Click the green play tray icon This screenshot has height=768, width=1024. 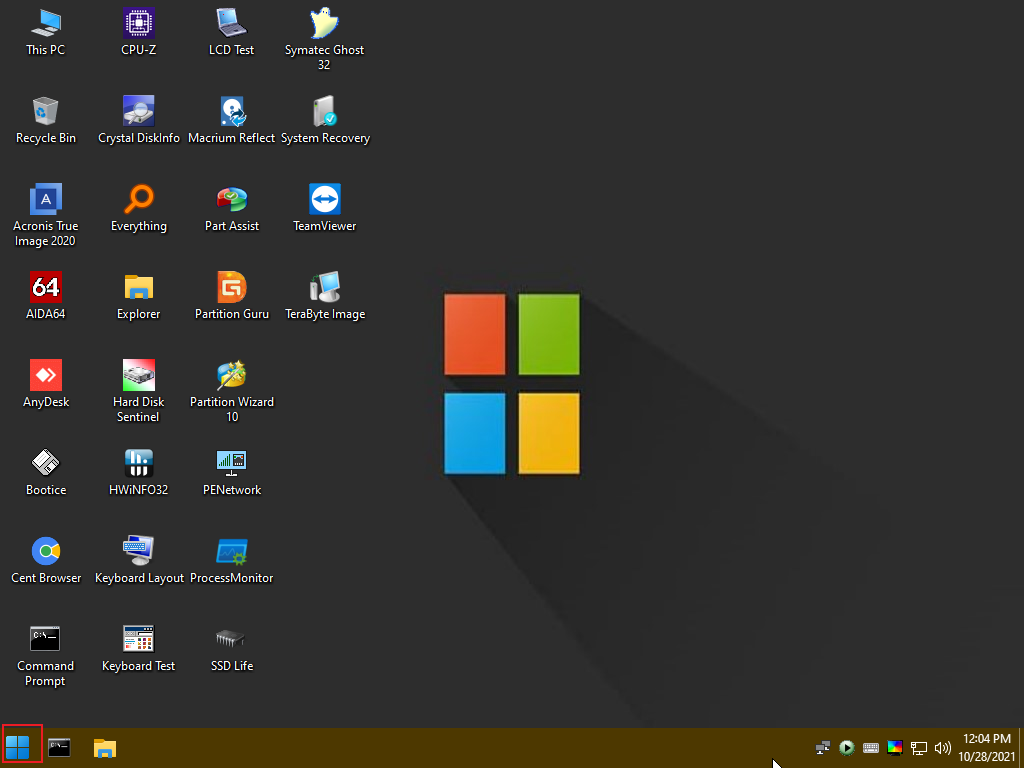click(x=847, y=748)
